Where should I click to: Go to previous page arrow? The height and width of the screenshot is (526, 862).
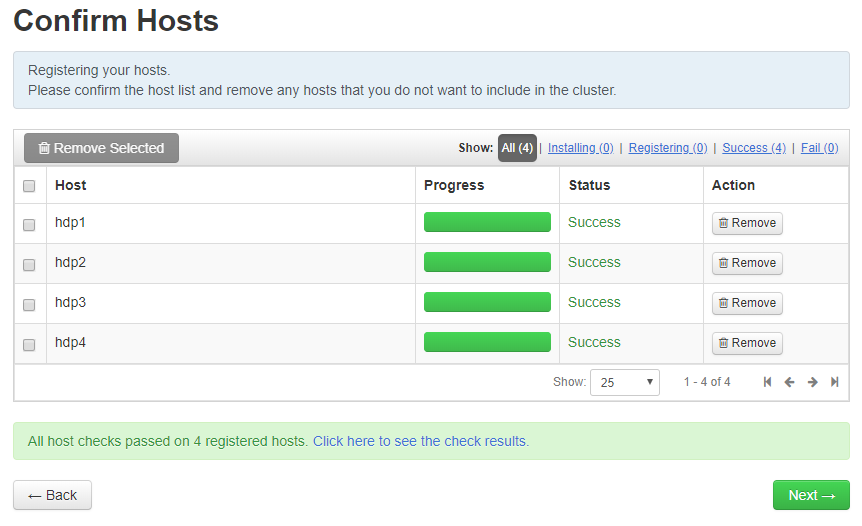pos(789,382)
